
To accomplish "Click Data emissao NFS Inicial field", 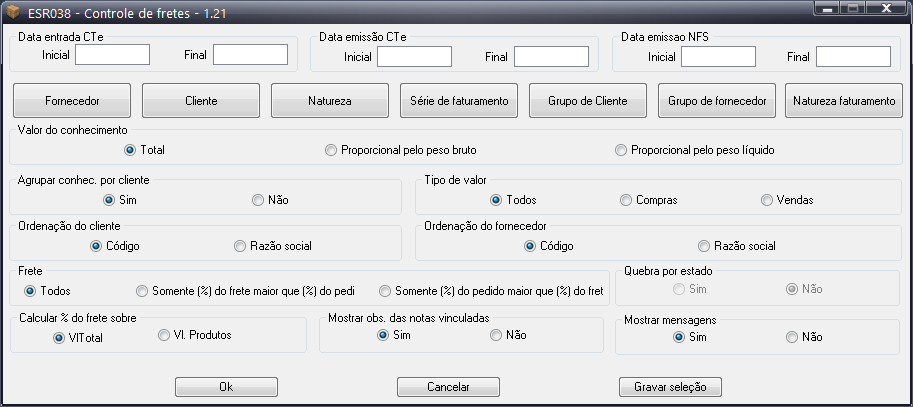I will pos(718,56).
